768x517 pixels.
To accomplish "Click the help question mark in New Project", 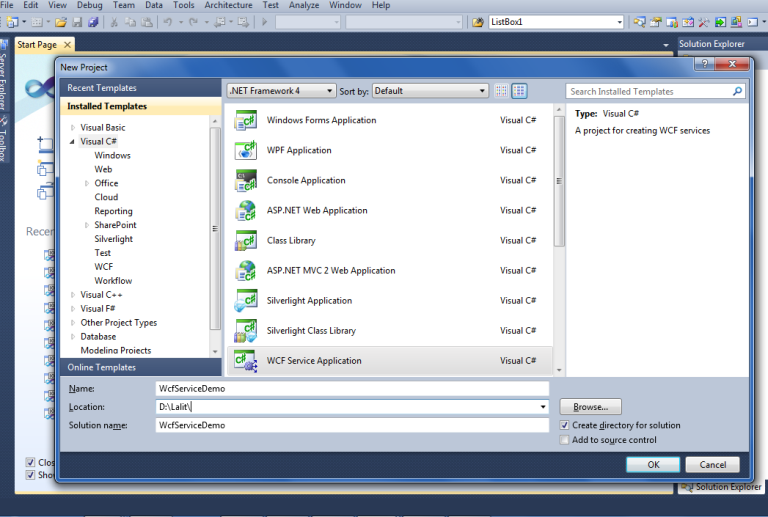I will 704,64.
